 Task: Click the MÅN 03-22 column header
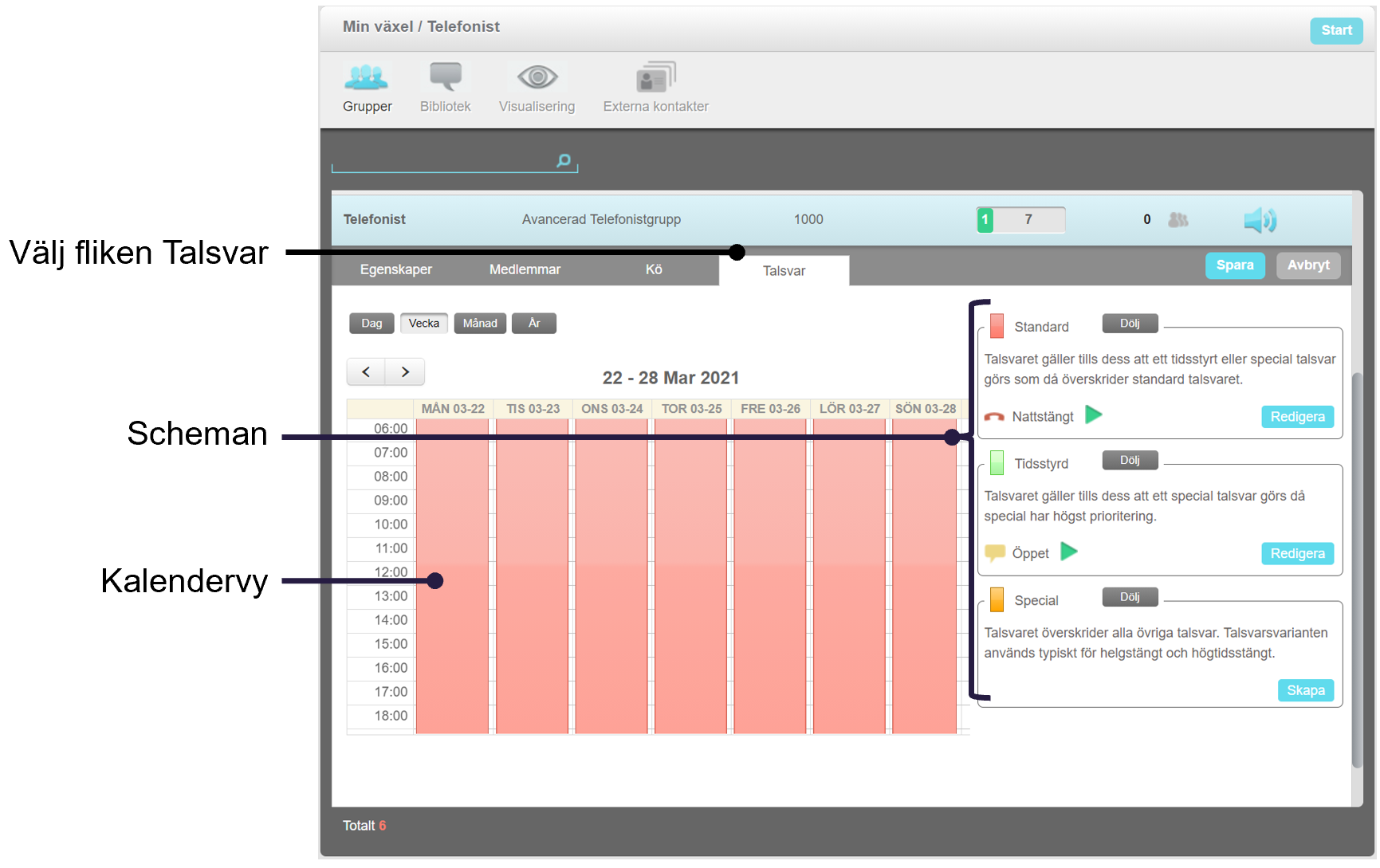click(x=453, y=409)
